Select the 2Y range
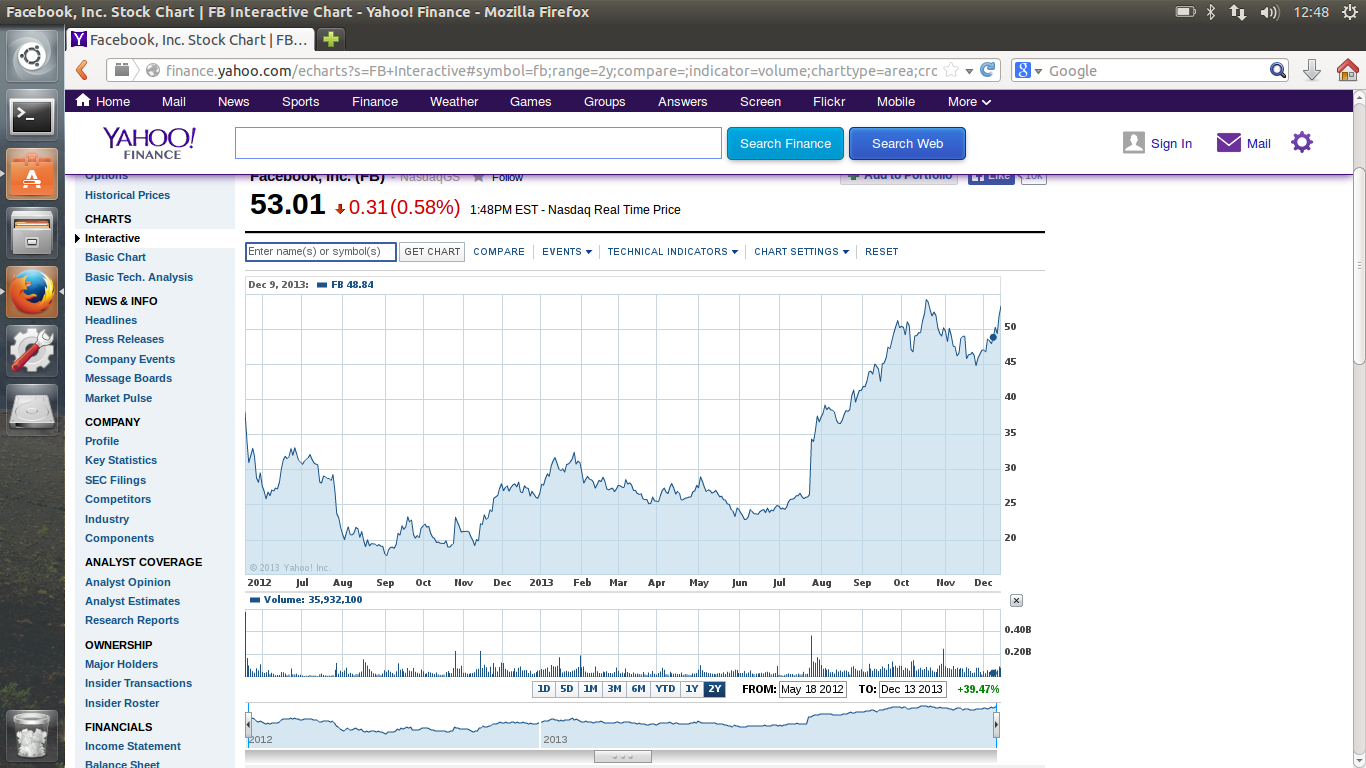The width and height of the screenshot is (1366, 768). (714, 689)
